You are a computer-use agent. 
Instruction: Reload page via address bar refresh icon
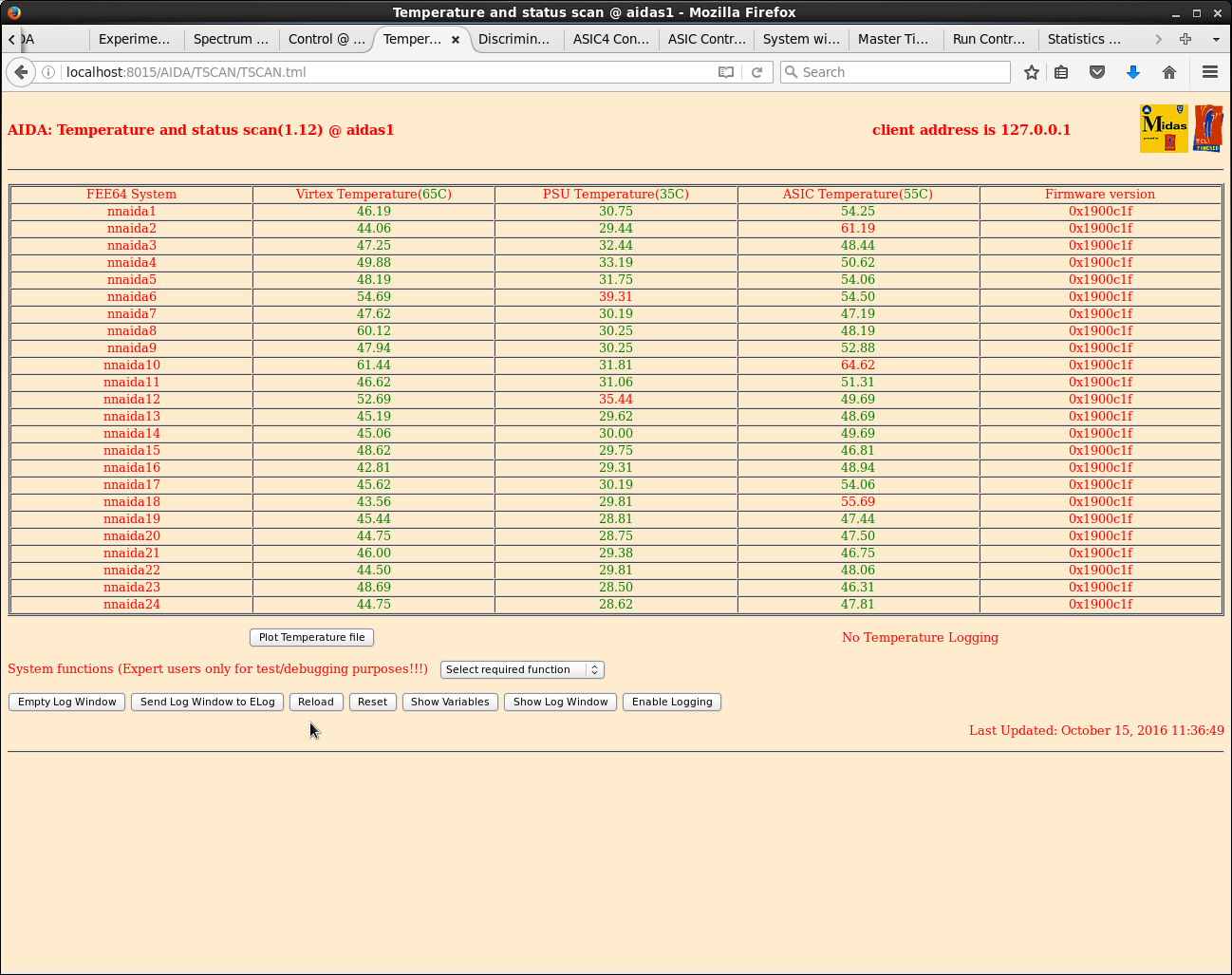pyautogui.click(x=757, y=72)
